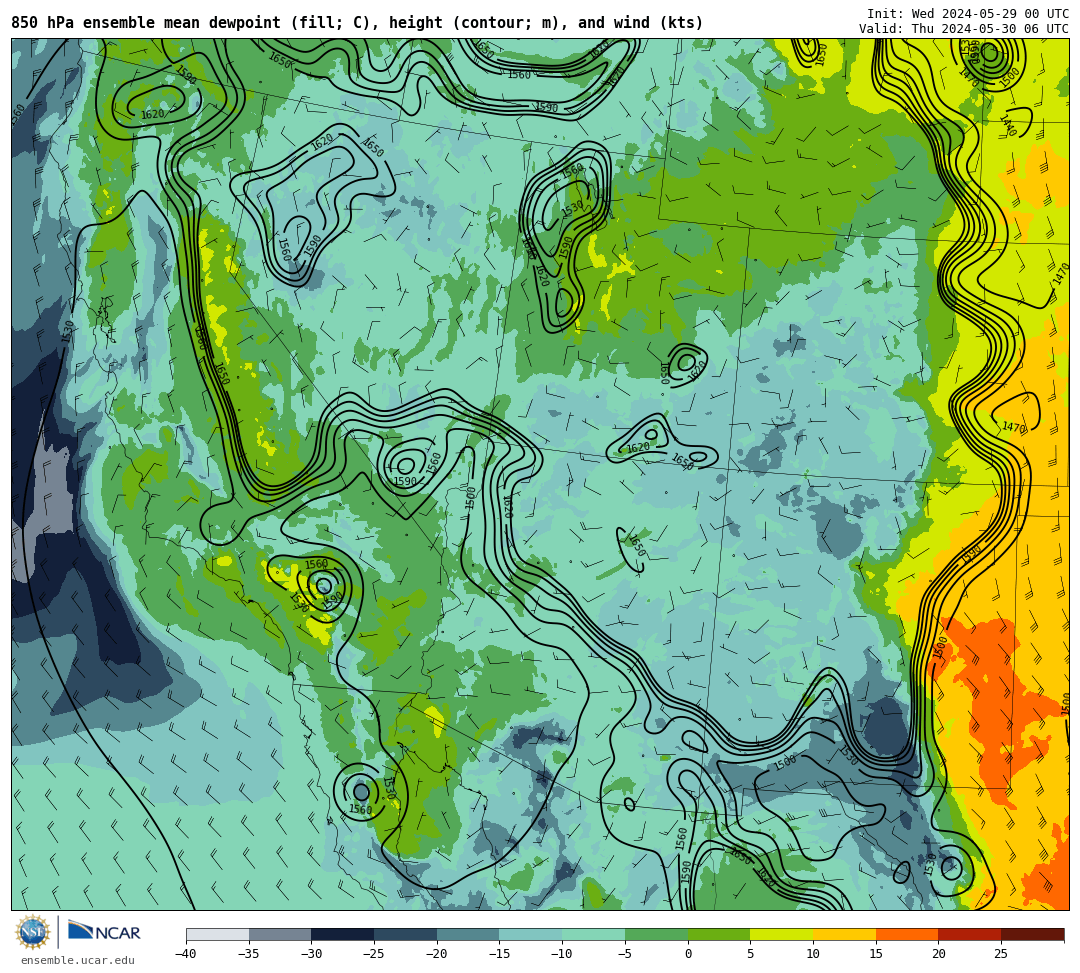Click the positive "15" colorbar tick label
Image resolution: width=1080 pixels, height=973 pixels.
[875, 954]
